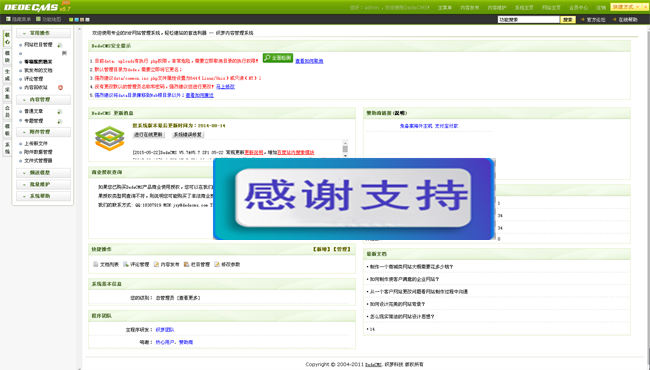
Task: Open 普通文章 in the sidebar
Action: point(34,111)
